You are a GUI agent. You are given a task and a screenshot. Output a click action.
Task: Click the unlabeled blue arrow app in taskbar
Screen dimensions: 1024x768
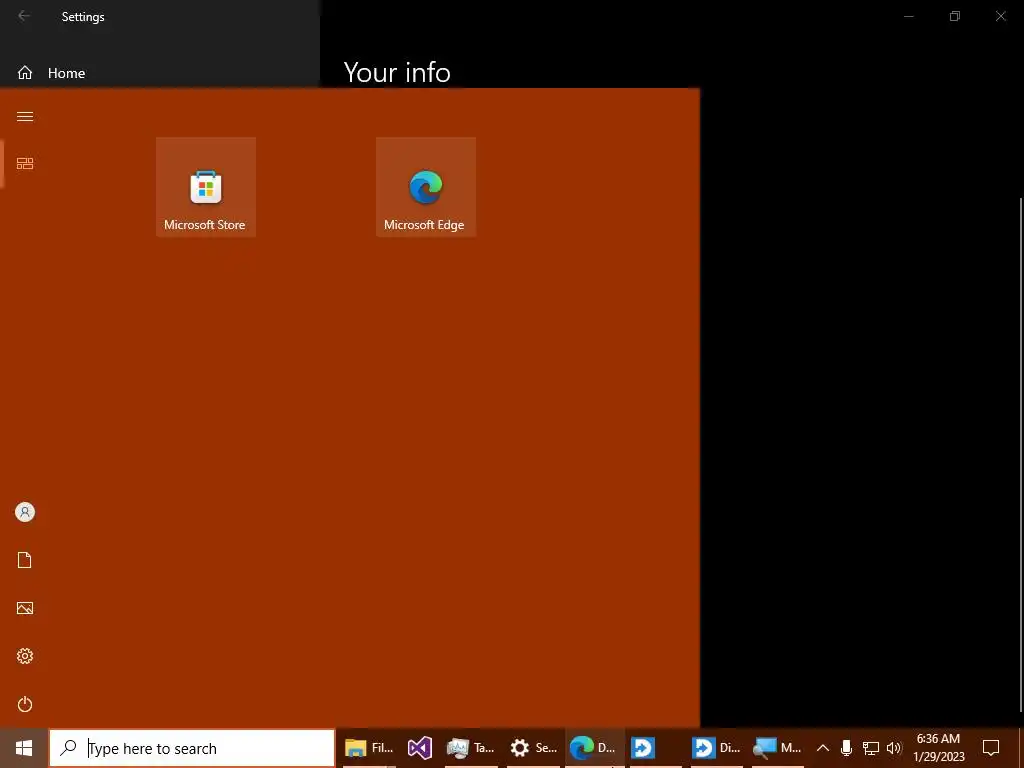coord(643,748)
